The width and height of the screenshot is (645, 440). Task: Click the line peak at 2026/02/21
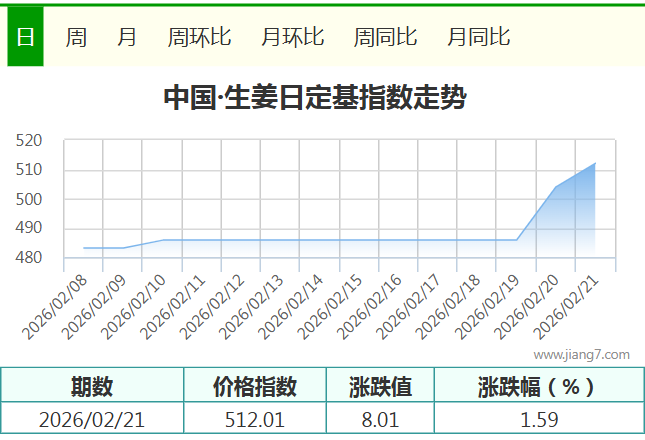click(595, 163)
